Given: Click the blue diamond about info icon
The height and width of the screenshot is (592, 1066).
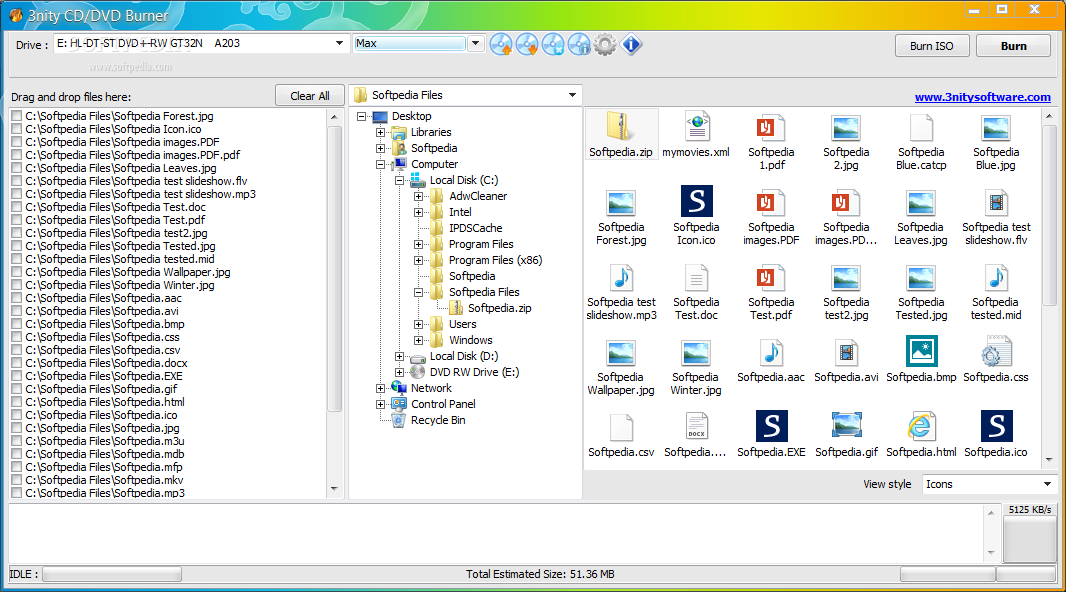Looking at the screenshot, I should (631, 45).
